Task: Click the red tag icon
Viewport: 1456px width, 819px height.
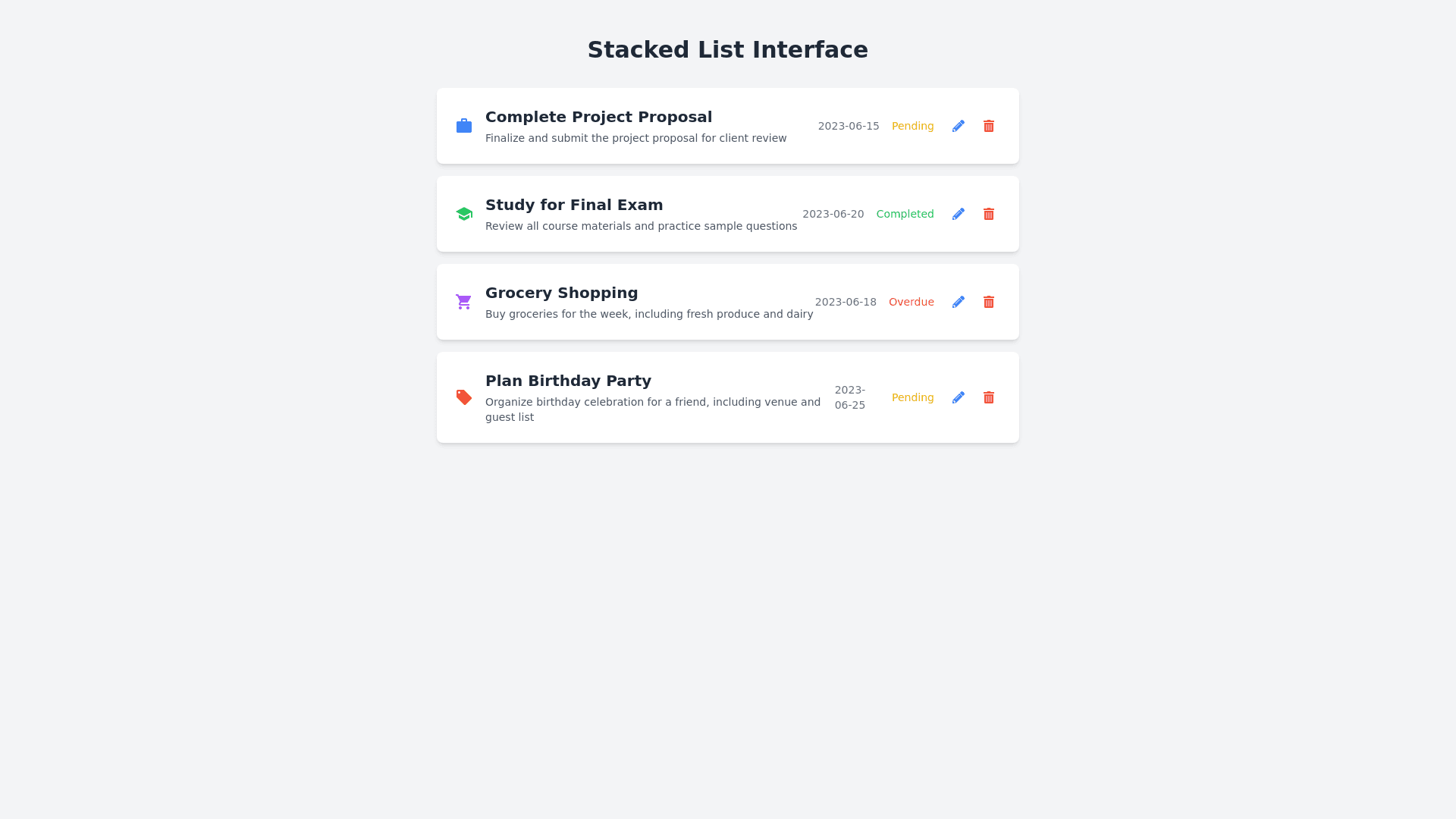Action: click(464, 397)
